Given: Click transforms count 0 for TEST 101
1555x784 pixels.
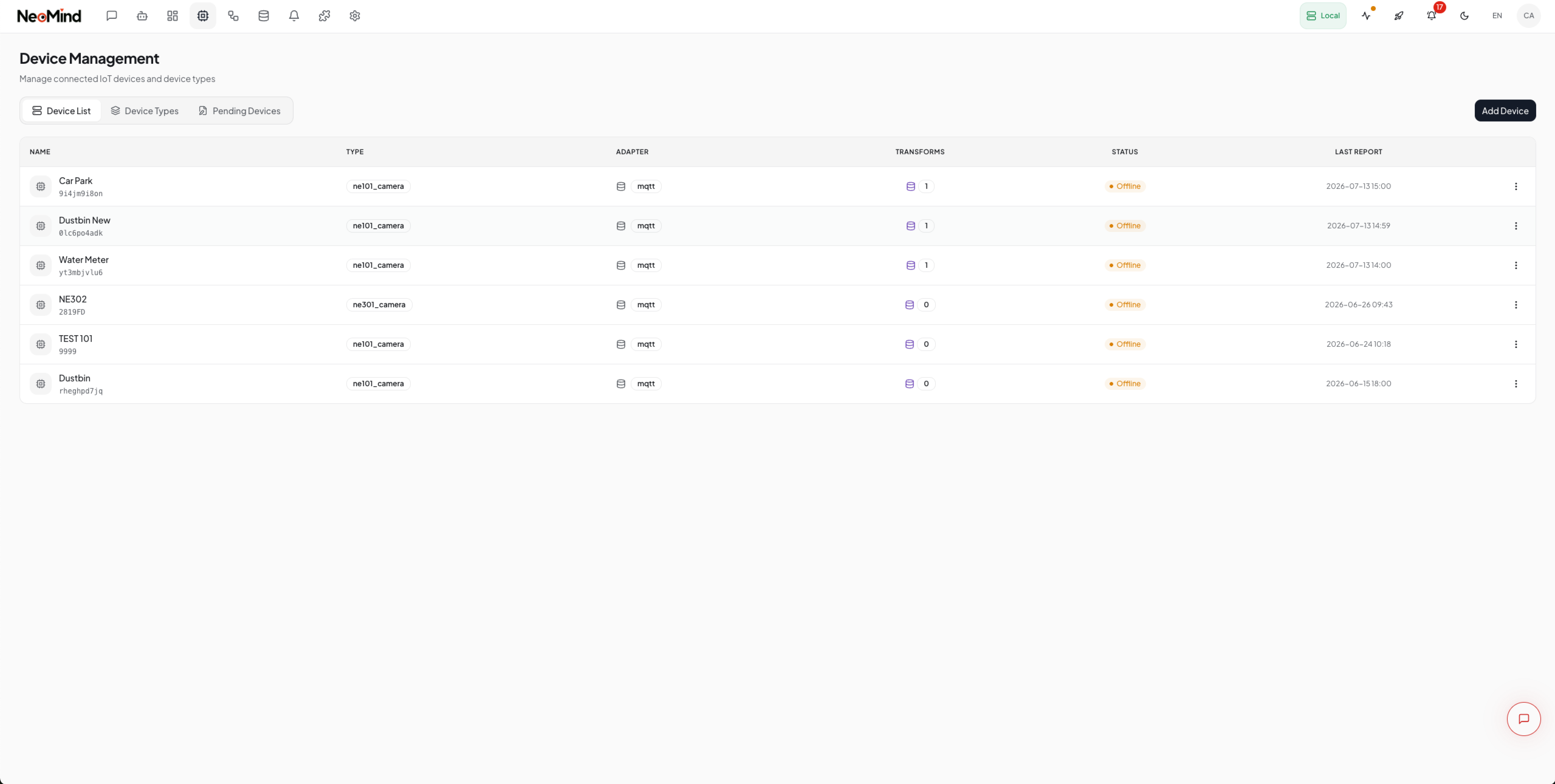Looking at the screenshot, I should [927, 344].
